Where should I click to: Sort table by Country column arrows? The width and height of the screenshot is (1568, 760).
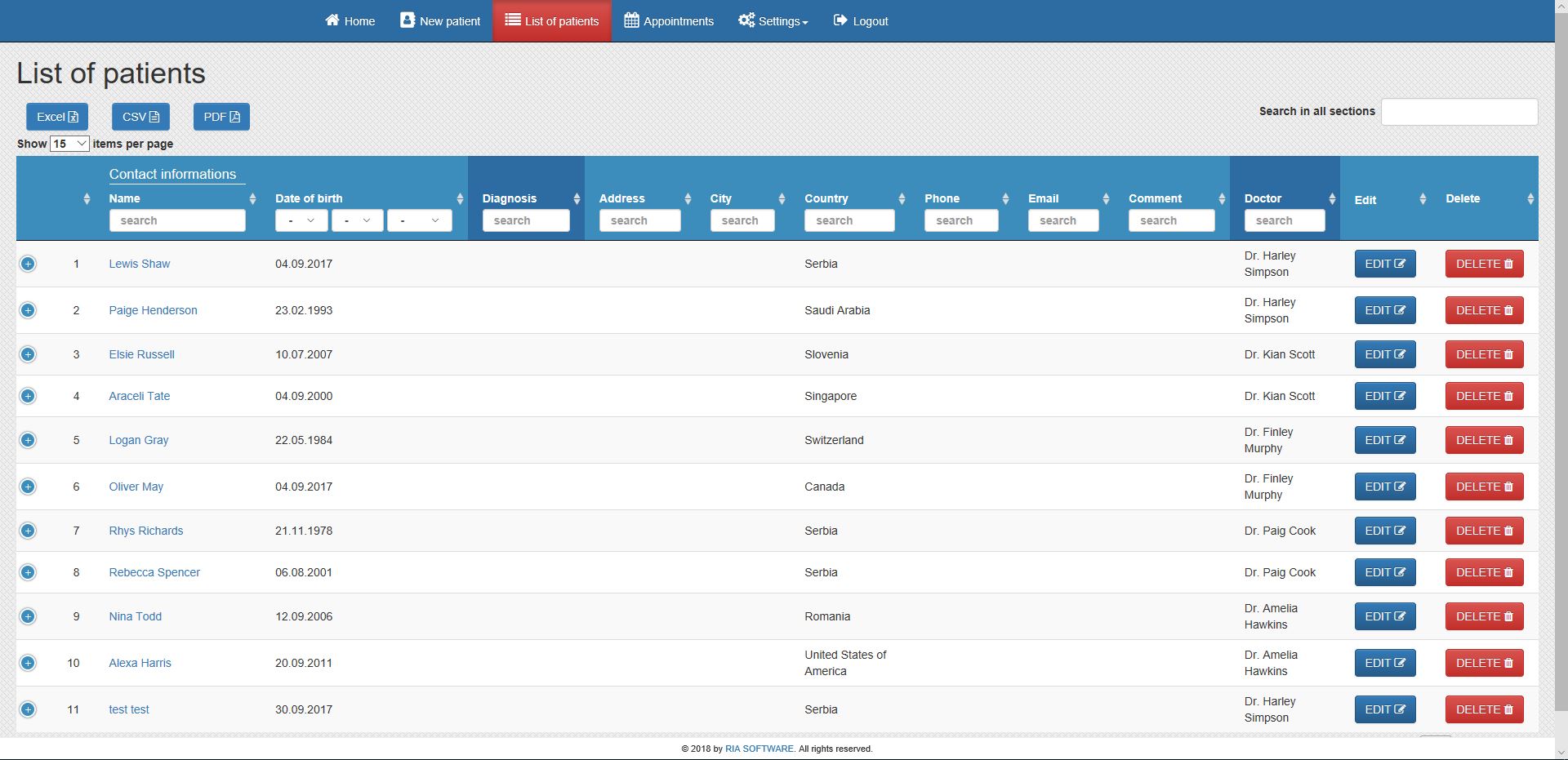click(x=902, y=199)
